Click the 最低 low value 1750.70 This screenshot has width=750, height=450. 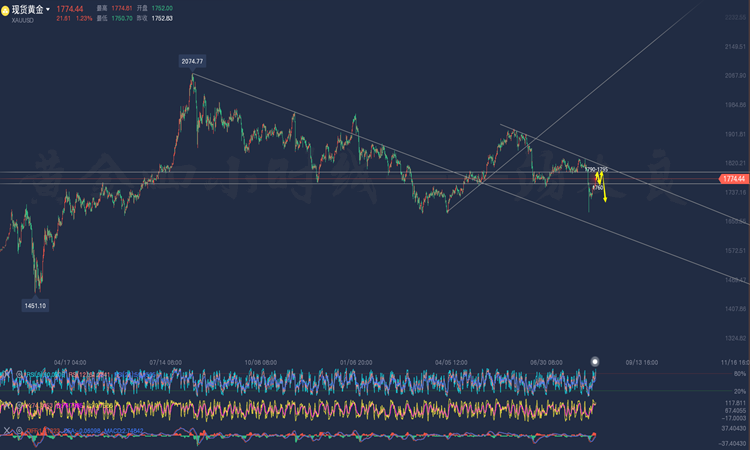pos(121,18)
